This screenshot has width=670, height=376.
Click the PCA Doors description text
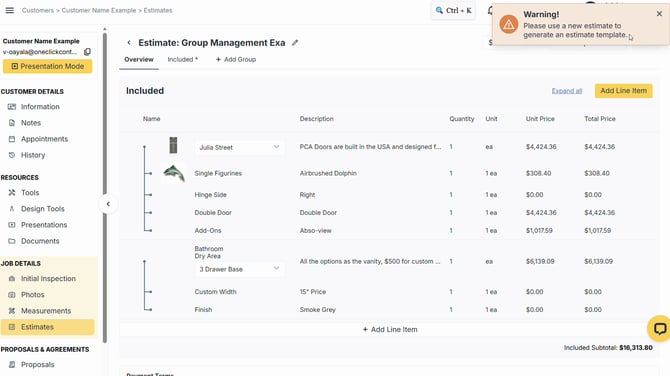click(370, 147)
